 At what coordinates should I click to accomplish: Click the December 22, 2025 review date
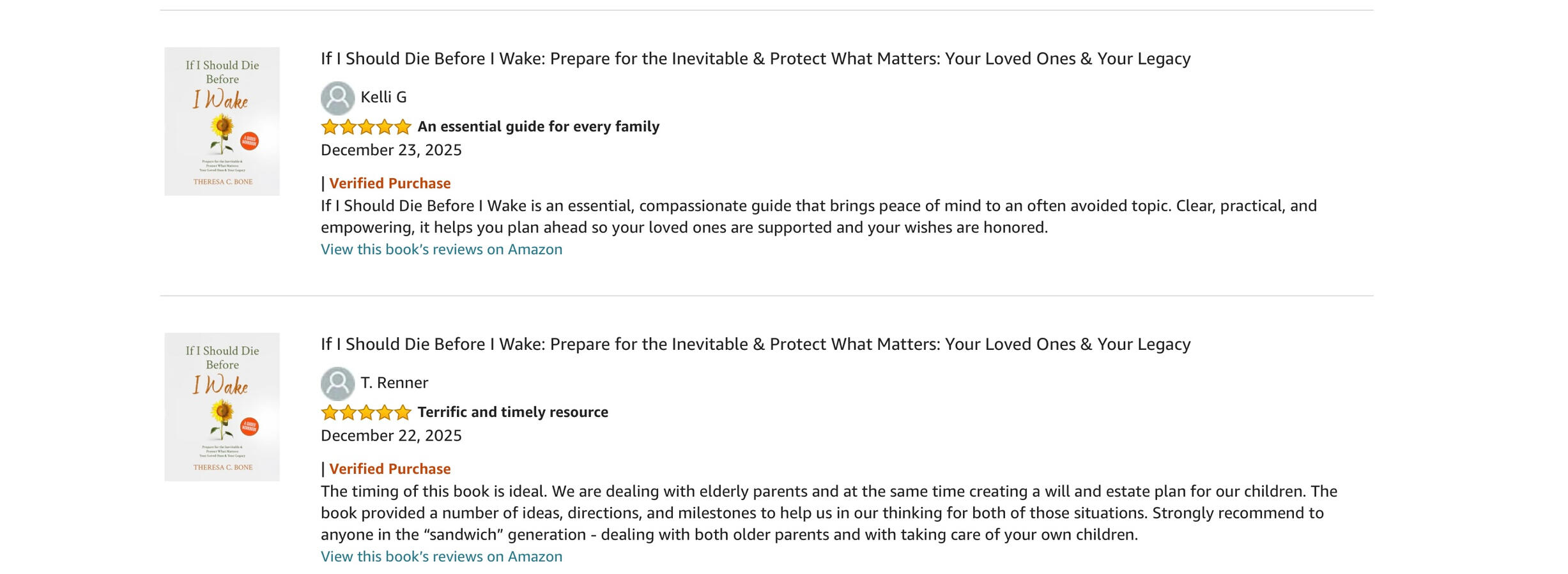pos(391,435)
